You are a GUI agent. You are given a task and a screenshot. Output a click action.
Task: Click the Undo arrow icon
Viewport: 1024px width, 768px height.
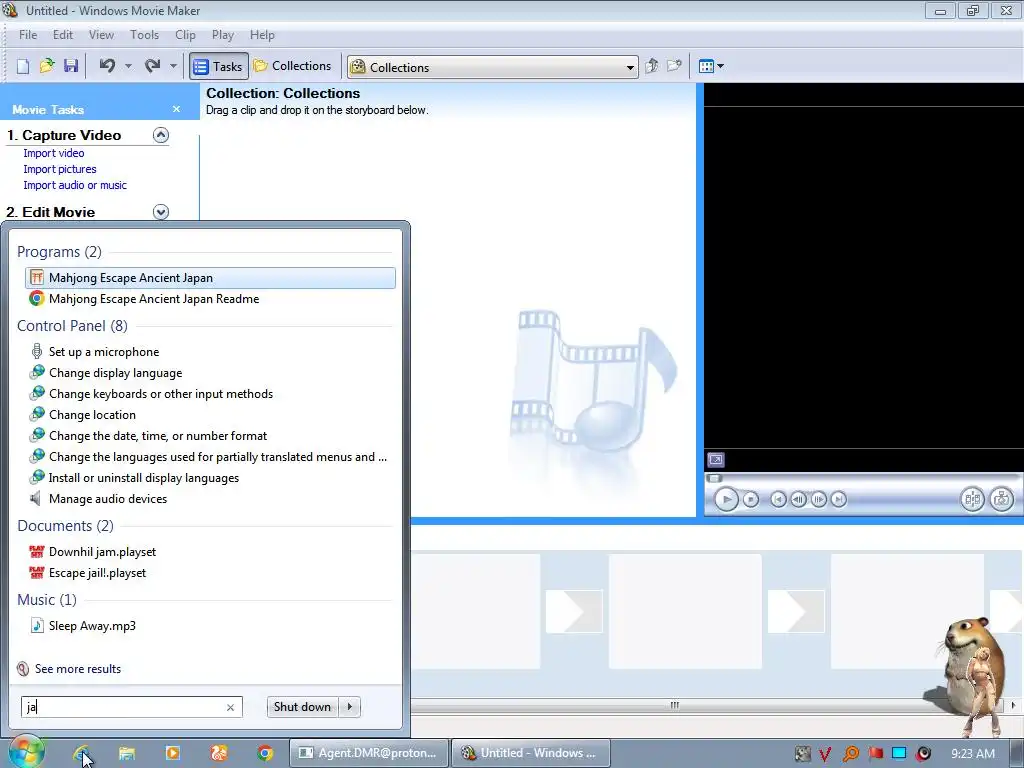tap(107, 66)
